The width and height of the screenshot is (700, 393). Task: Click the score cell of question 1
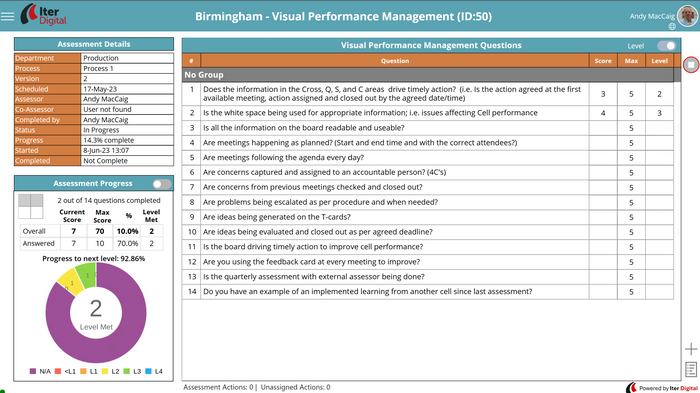coord(603,94)
